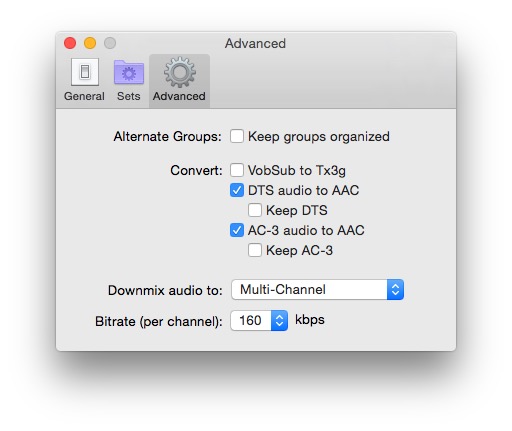Switch to the Sets tab label
Screen dimensions: 512x431
pyautogui.click(x=129, y=96)
